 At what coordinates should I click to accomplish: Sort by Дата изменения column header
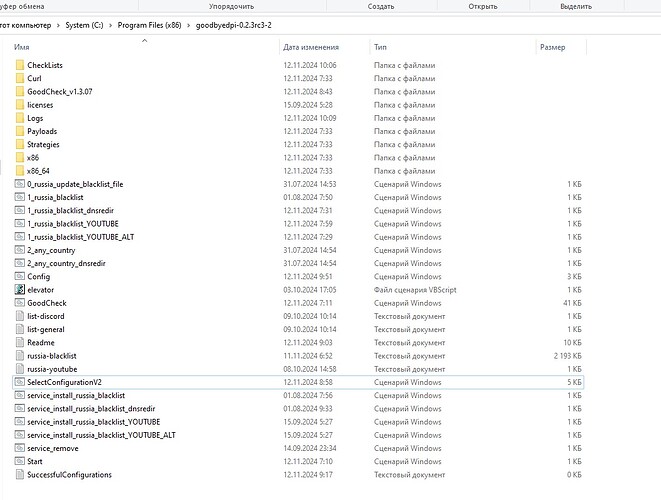(x=311, y=47)
